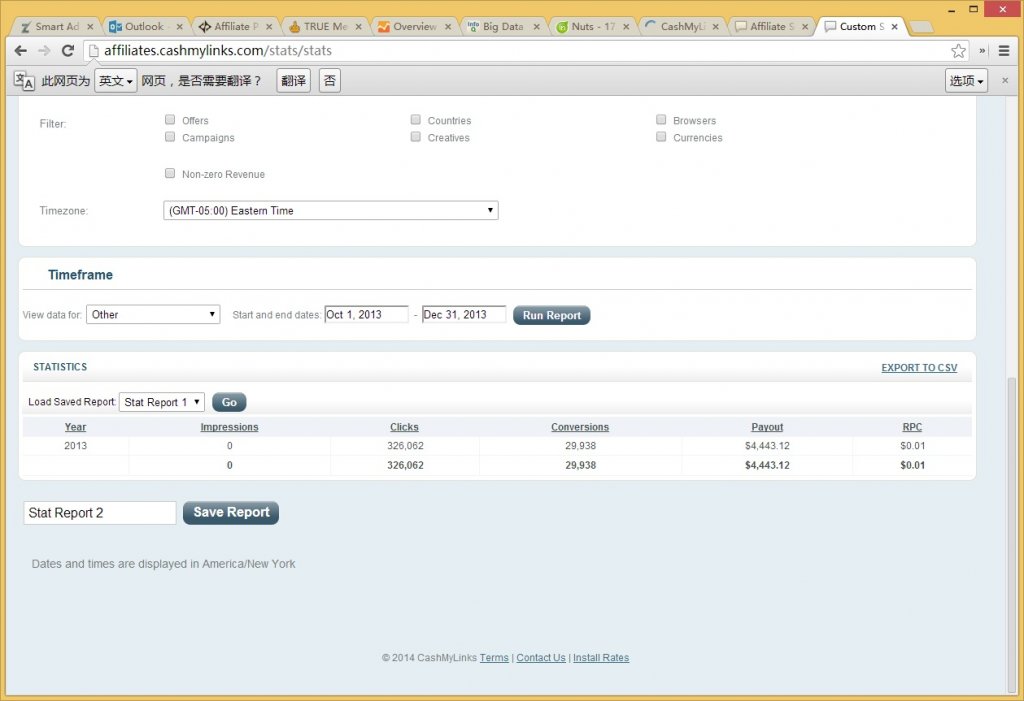Screen dimensions: 1024x701
Task: Open the Chrome hamburger menu
Action: click(1004, 50)
